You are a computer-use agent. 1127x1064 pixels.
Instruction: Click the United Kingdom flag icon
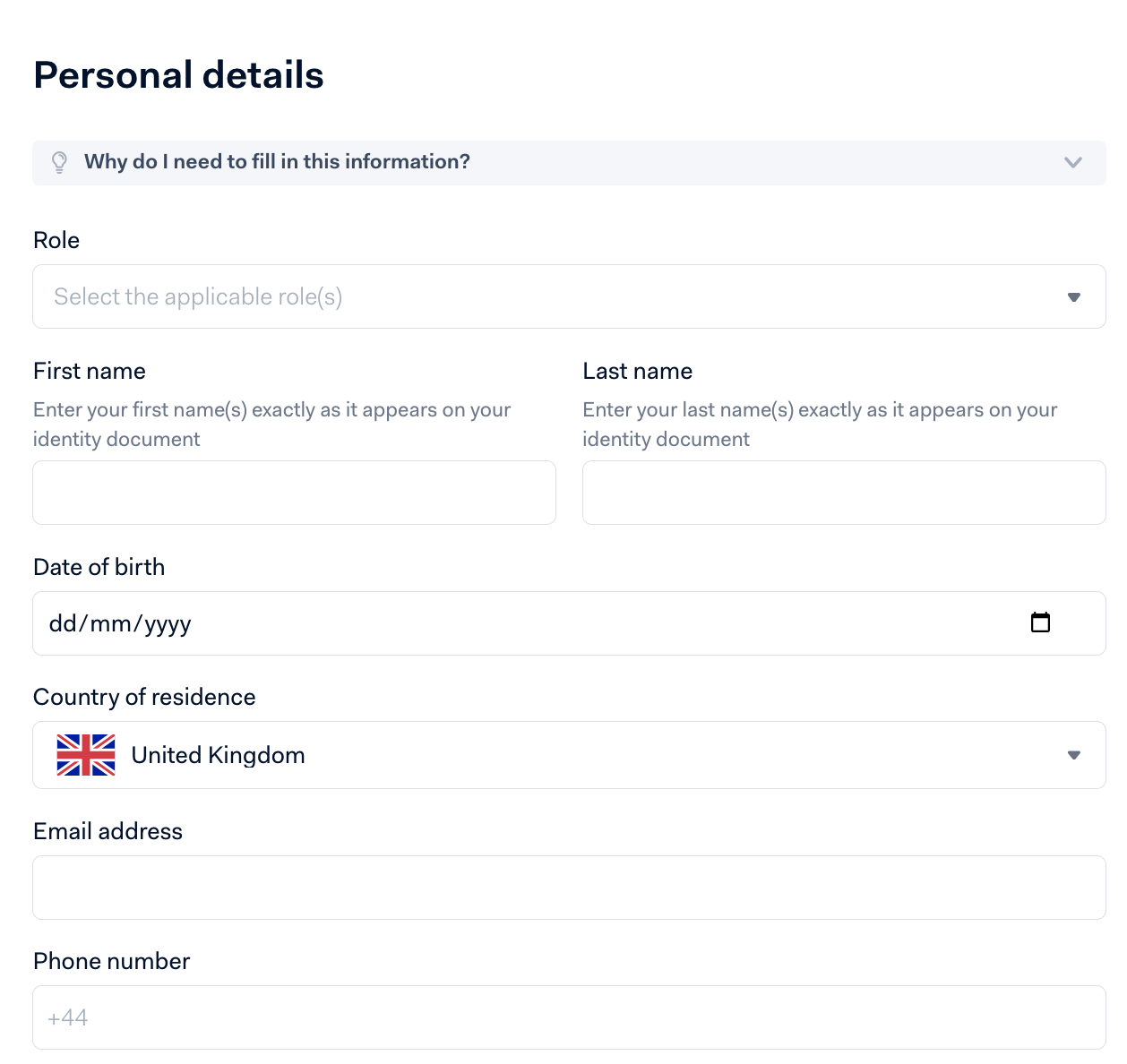(86, 755)
